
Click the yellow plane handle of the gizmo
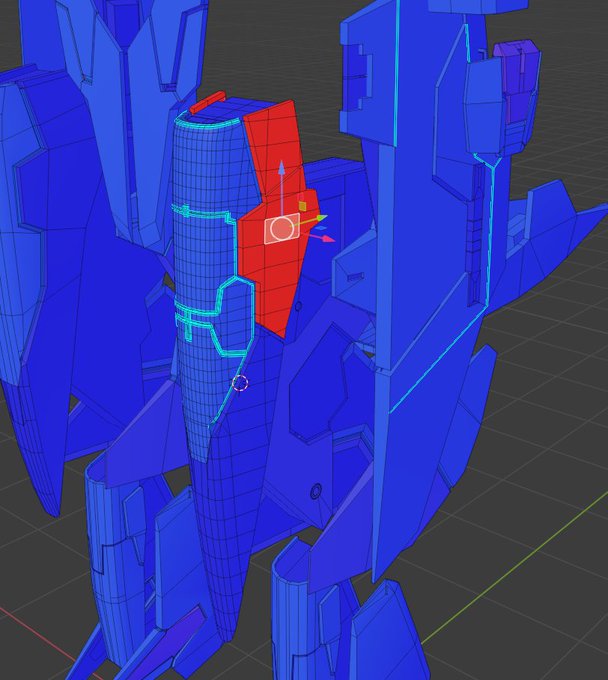click(302, 206)
